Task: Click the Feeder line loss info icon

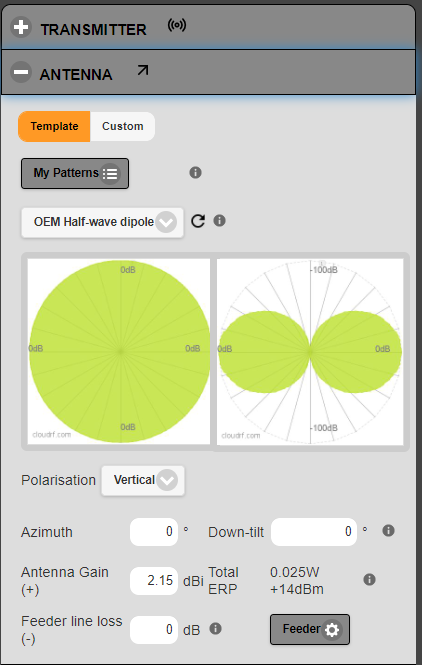Action: (215, 629)
